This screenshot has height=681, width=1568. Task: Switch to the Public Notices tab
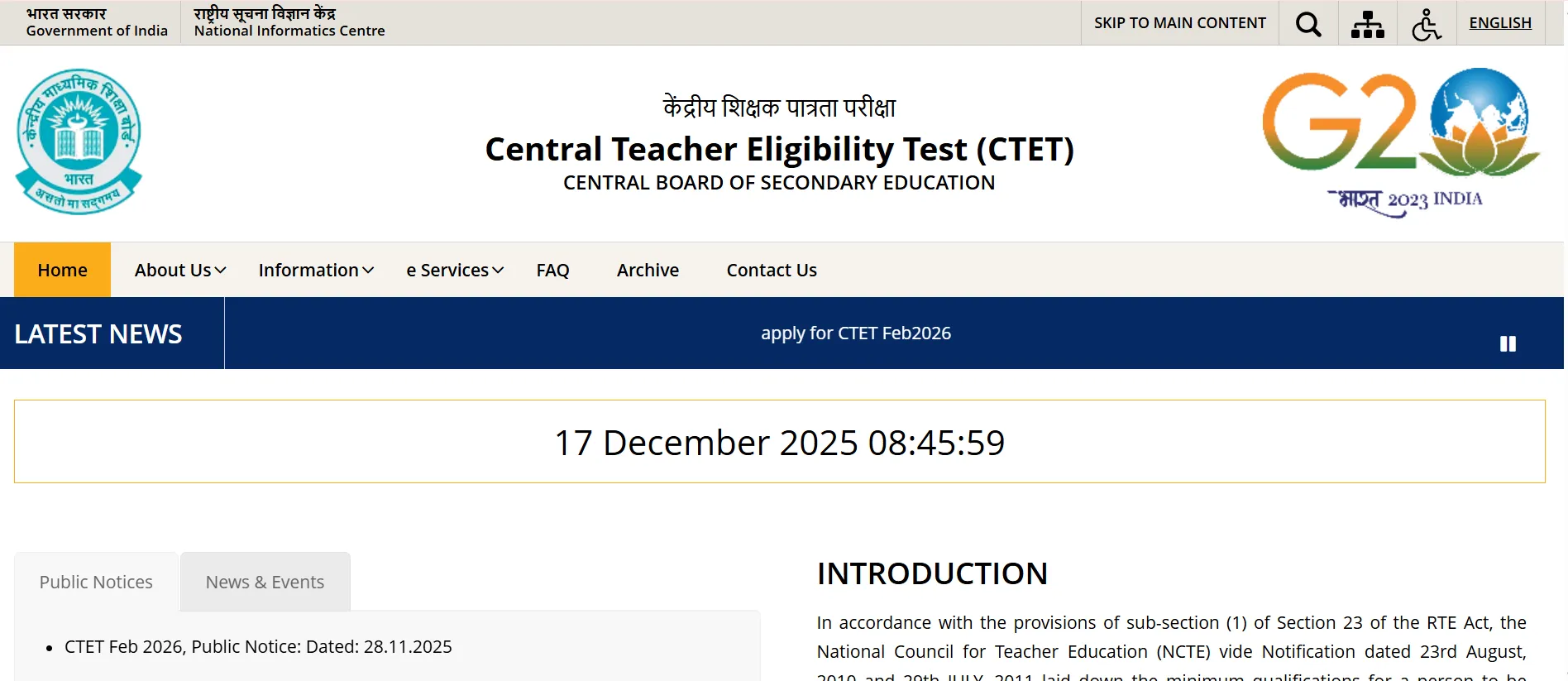95,582
